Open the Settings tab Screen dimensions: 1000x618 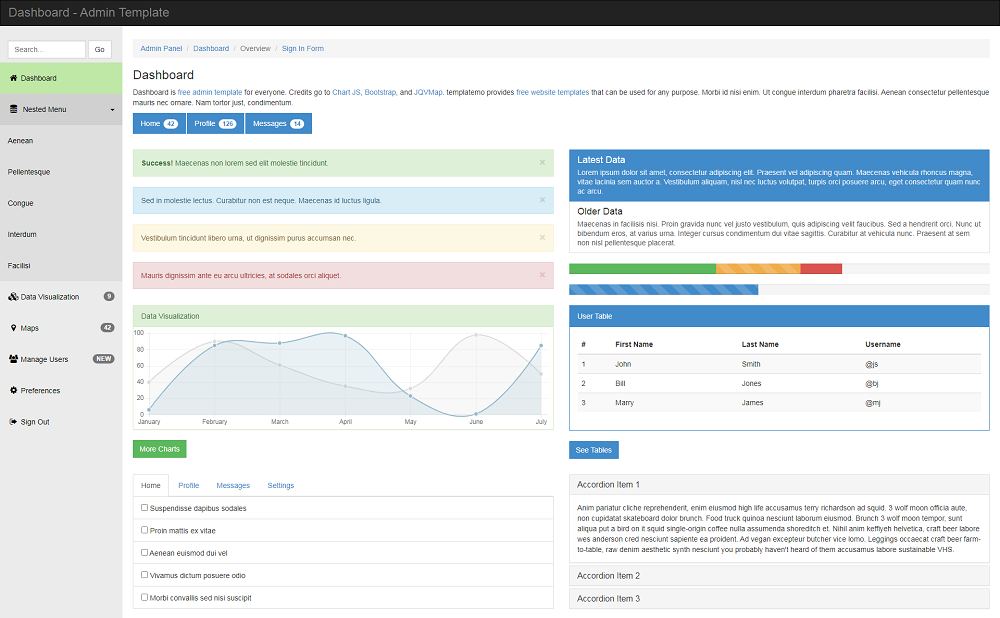281,485
